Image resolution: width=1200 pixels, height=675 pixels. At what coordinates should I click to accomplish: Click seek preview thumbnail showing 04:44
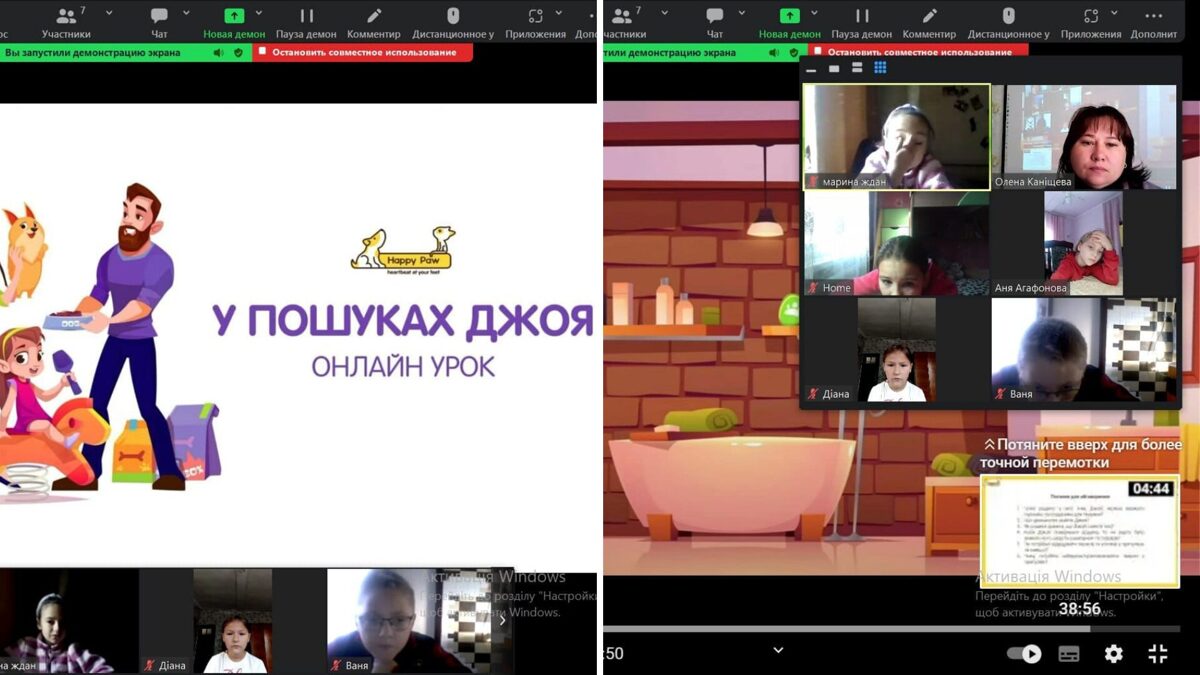1079,532
